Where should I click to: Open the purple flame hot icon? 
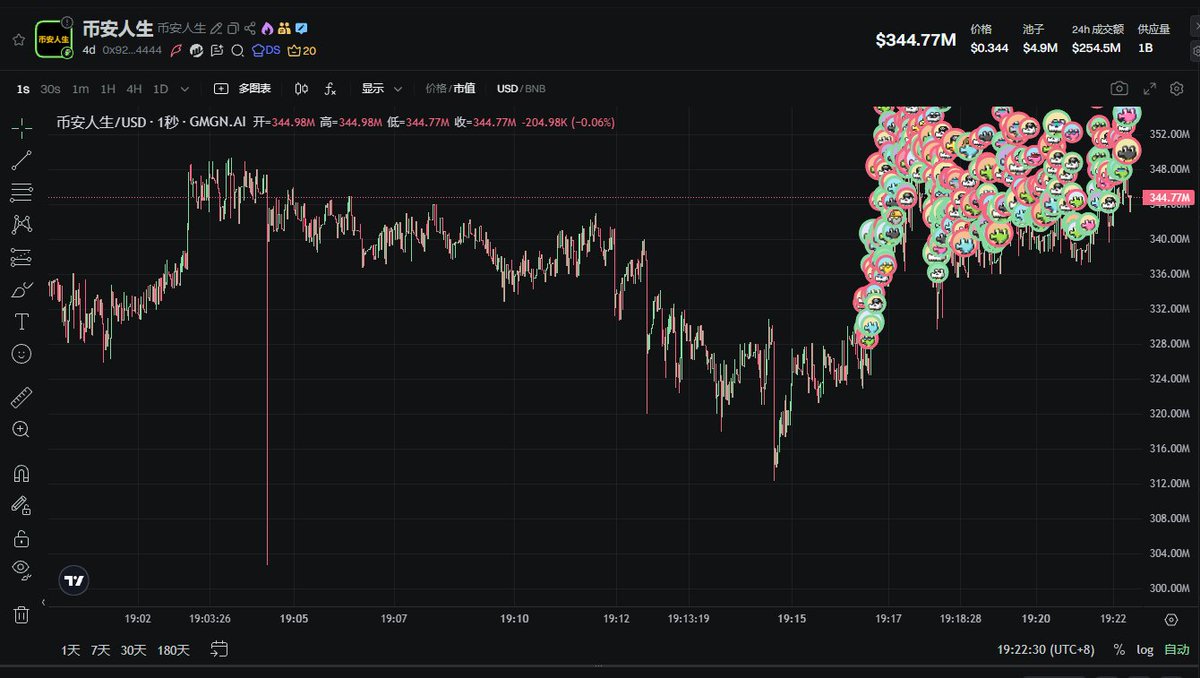point(267,28)
